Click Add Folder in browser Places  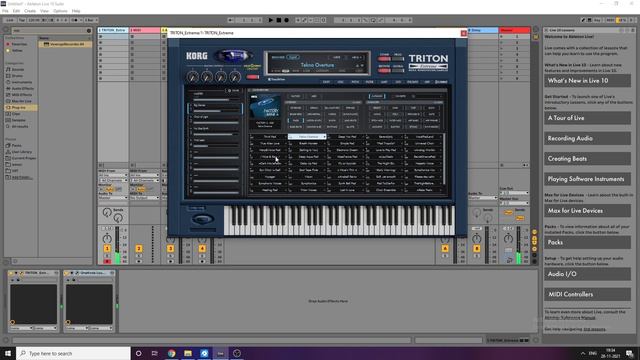pos(22,178)
